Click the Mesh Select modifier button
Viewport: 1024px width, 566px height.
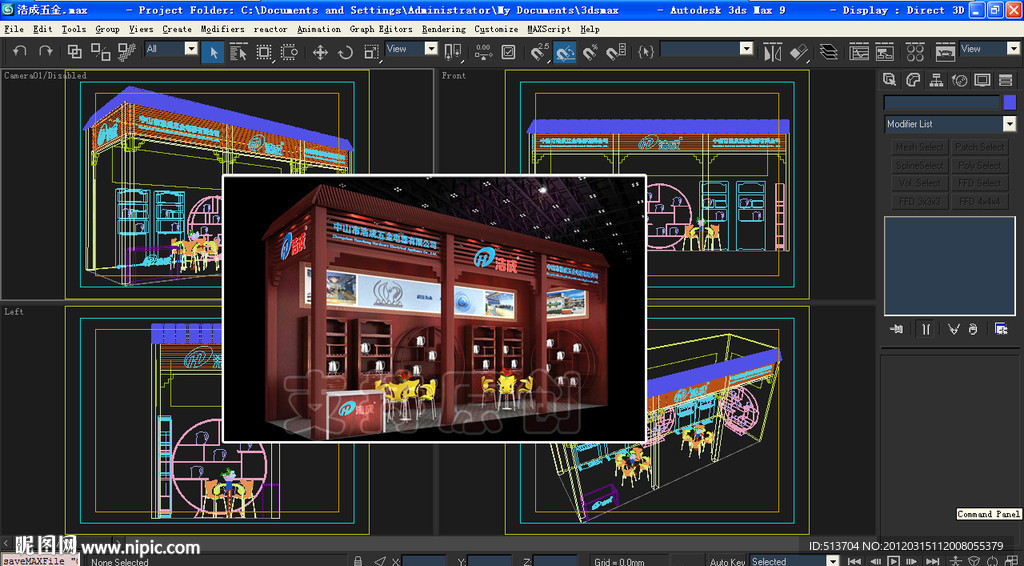tap(919, 147)
